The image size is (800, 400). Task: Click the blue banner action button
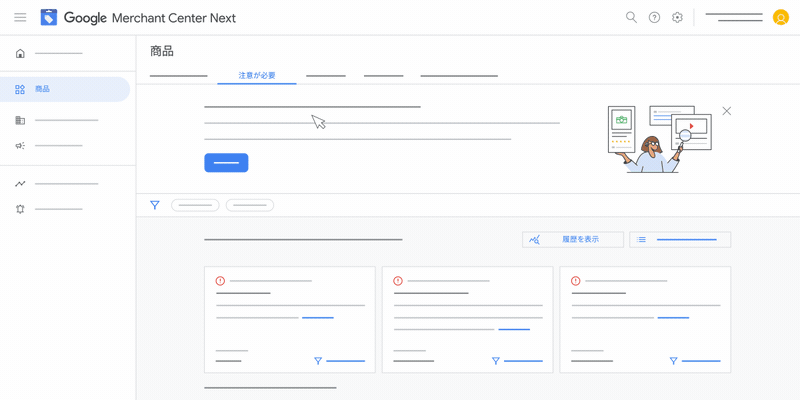[x=226, y=163]
